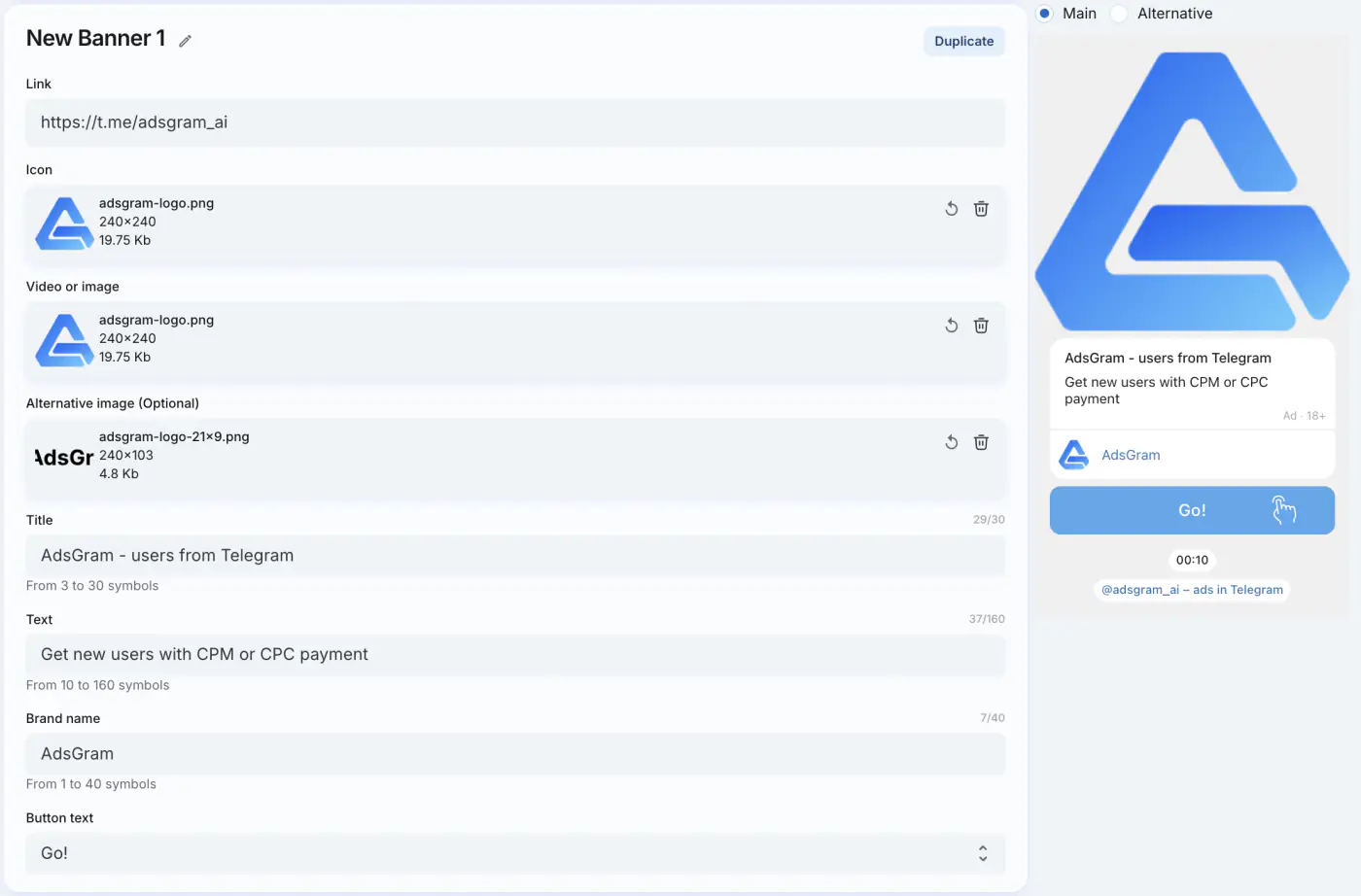Focus the Text input field
The image size is (1361, 896).
pos(515,655)
